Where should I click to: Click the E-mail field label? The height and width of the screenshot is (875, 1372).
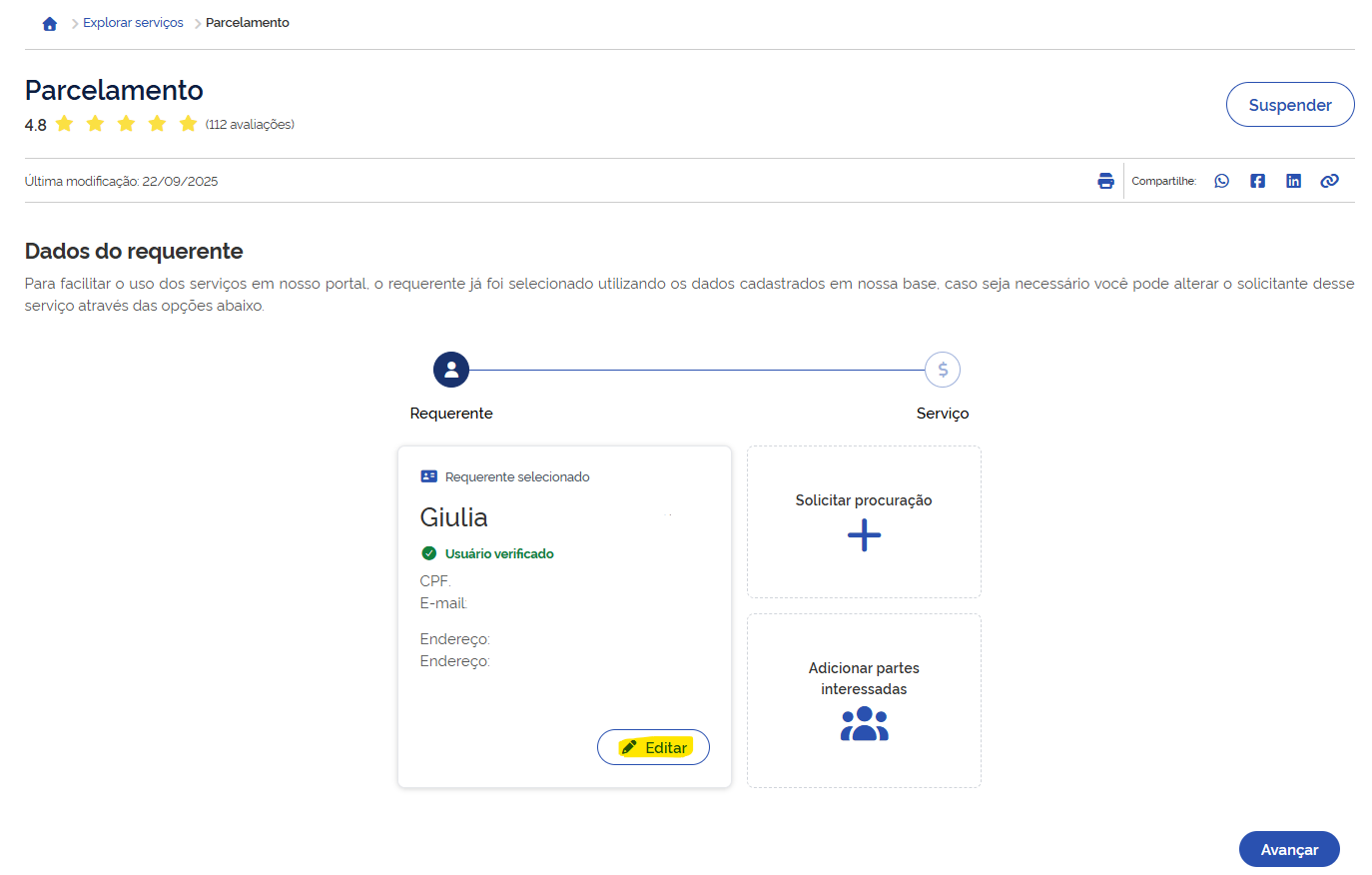(443, 603)
